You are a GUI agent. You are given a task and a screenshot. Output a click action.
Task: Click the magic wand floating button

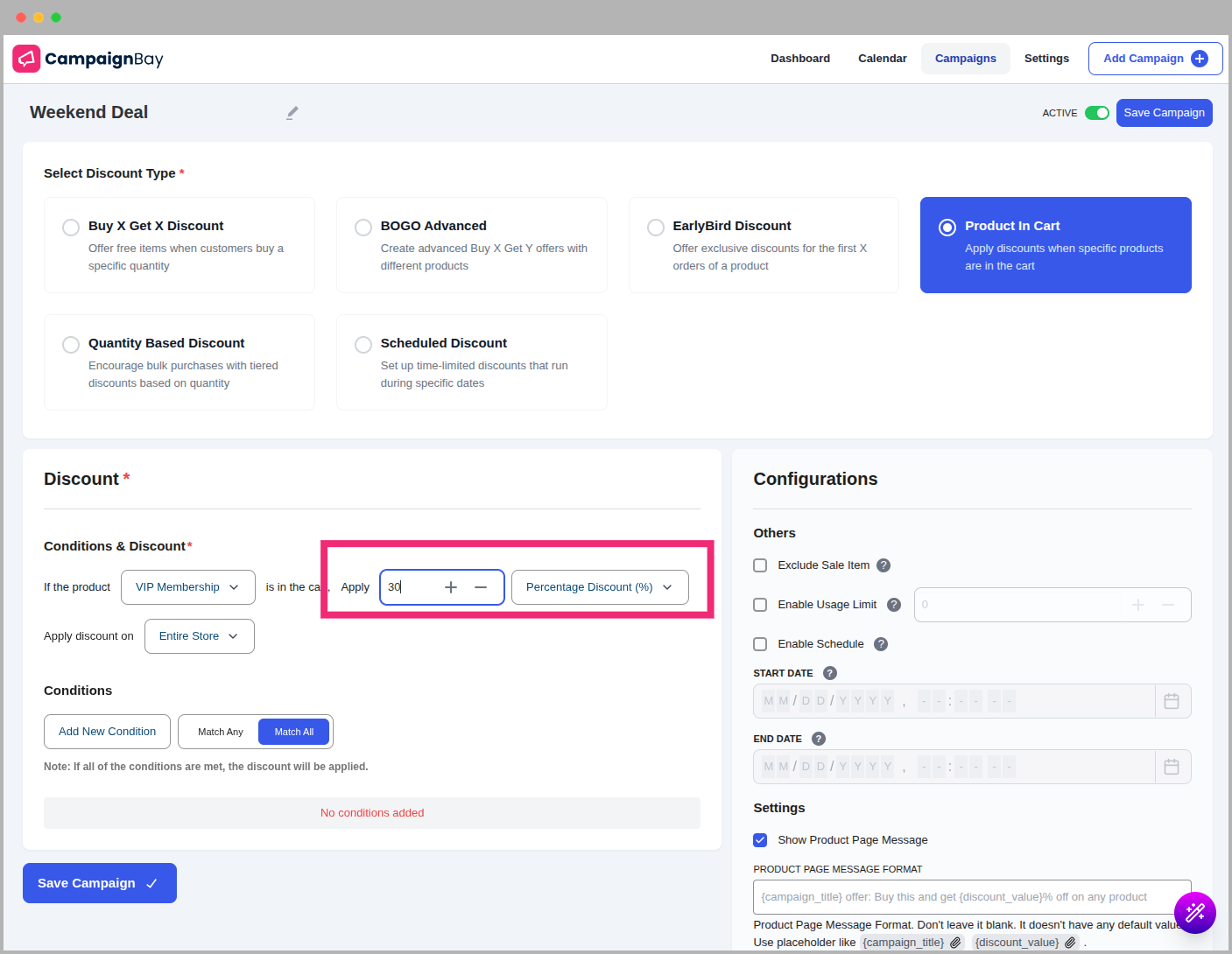pyautogui.click(x=1194, y=913)
